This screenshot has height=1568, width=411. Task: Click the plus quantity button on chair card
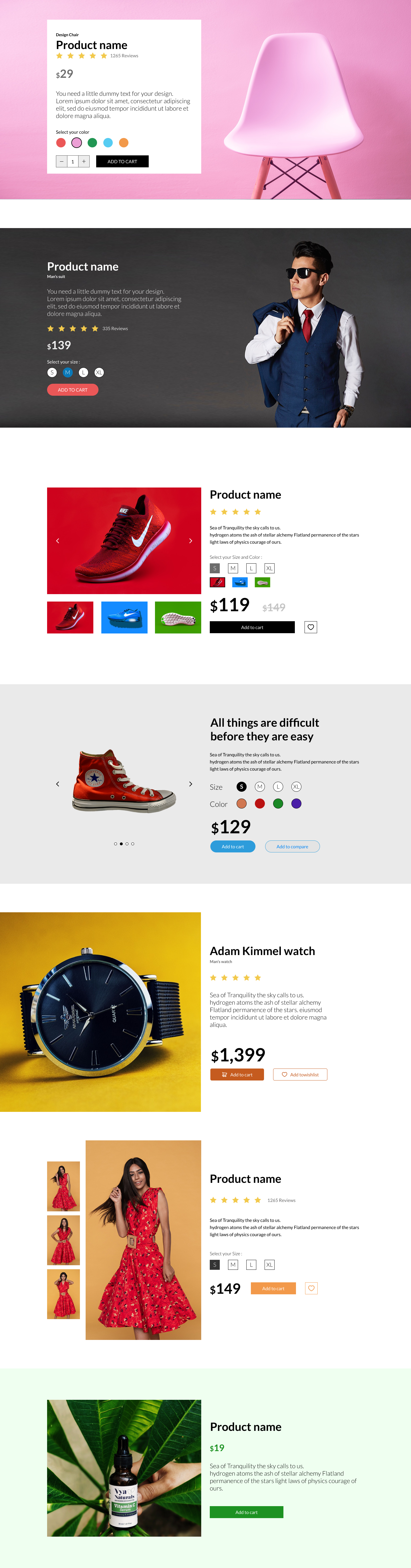point(84,161)
